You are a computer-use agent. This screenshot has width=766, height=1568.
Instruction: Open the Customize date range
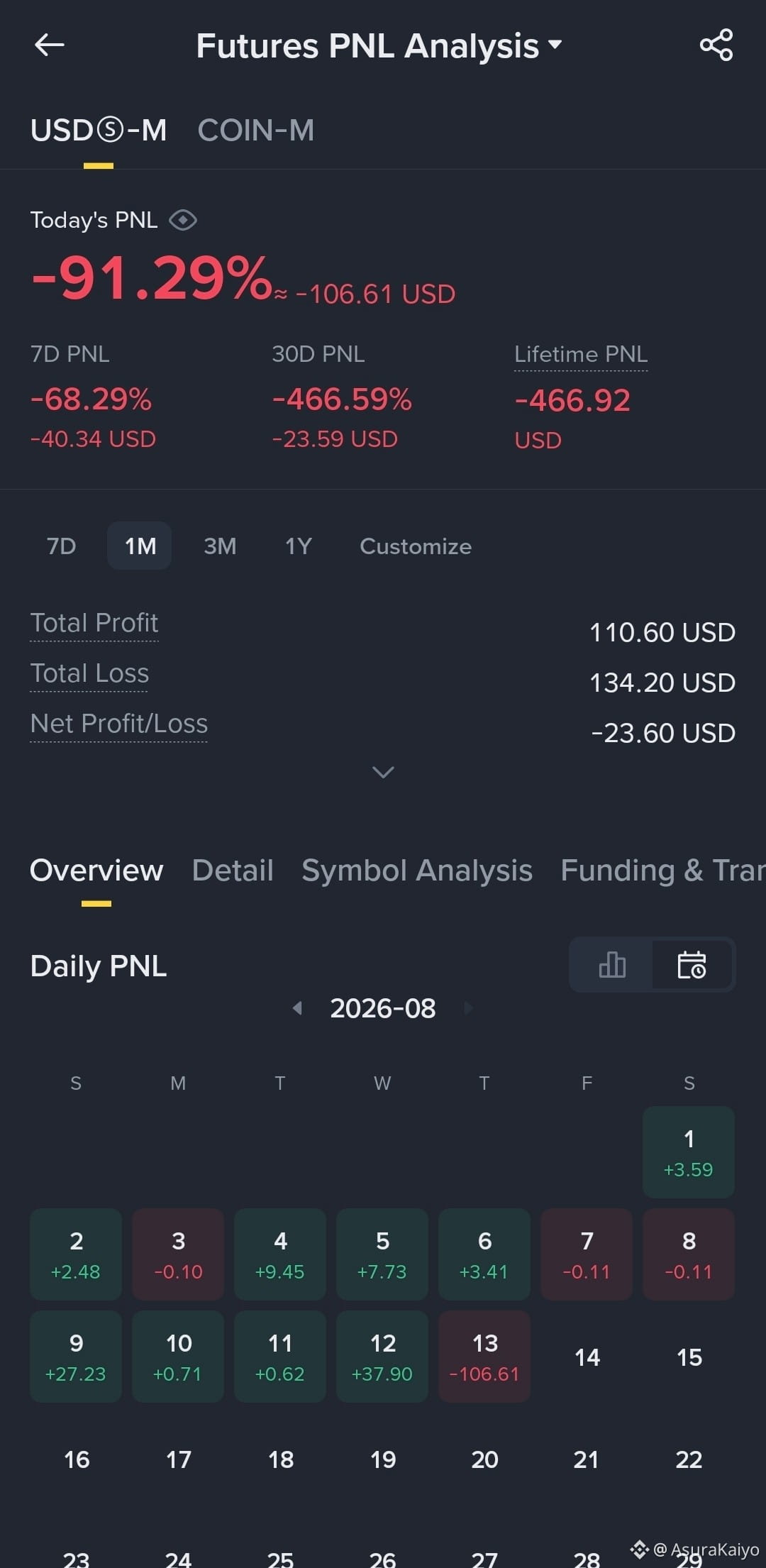click(x=416, y=546)
